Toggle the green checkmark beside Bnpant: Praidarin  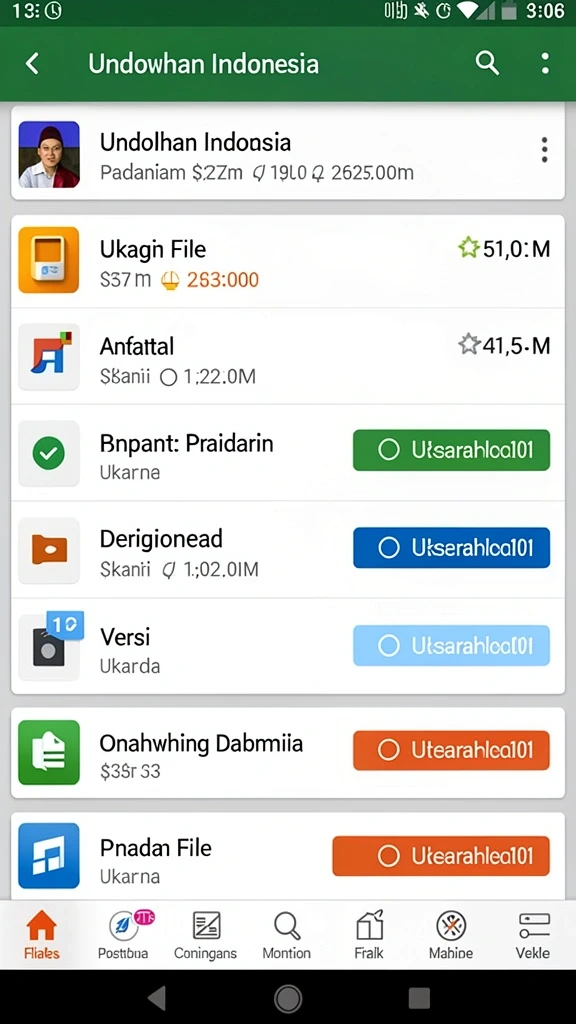point(49,453)
